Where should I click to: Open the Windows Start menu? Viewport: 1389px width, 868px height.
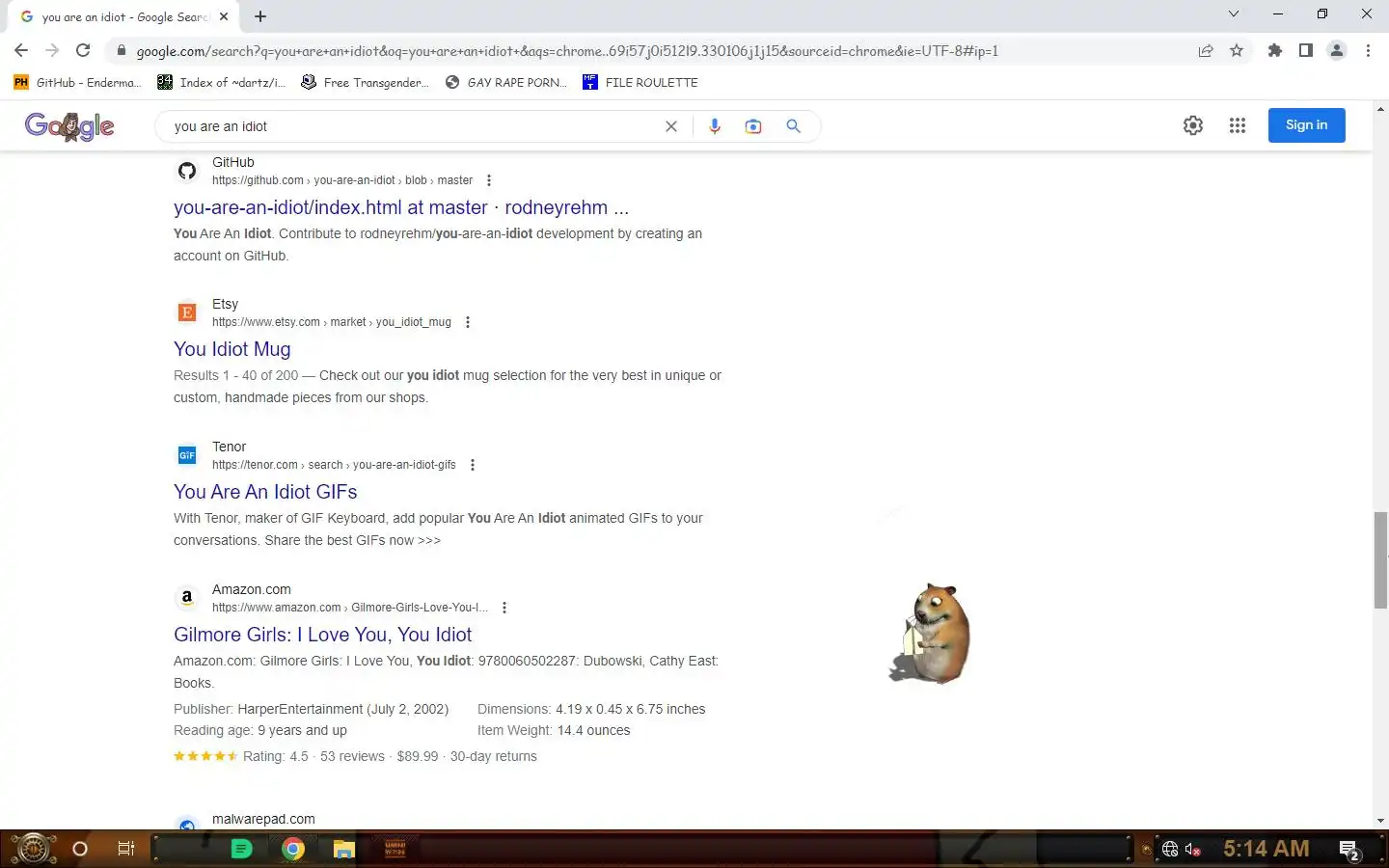tap(33, 849)
